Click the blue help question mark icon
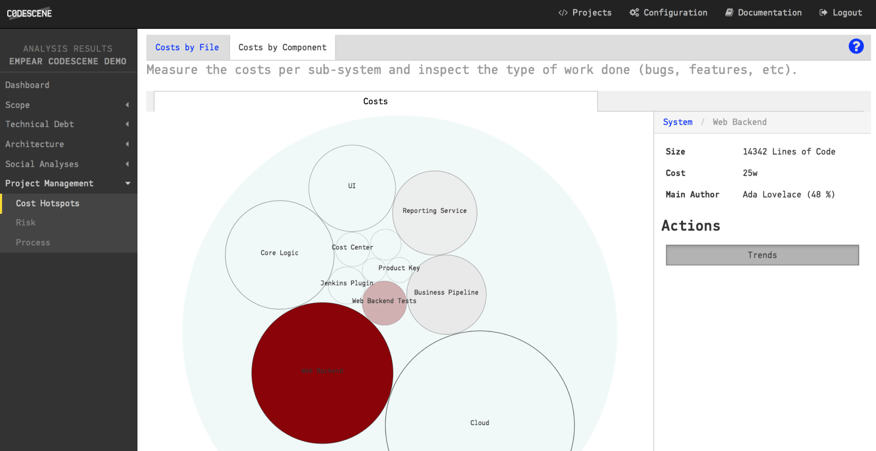Image resolution: width=876 pixels, height=451 pixels. pos(856,46)
